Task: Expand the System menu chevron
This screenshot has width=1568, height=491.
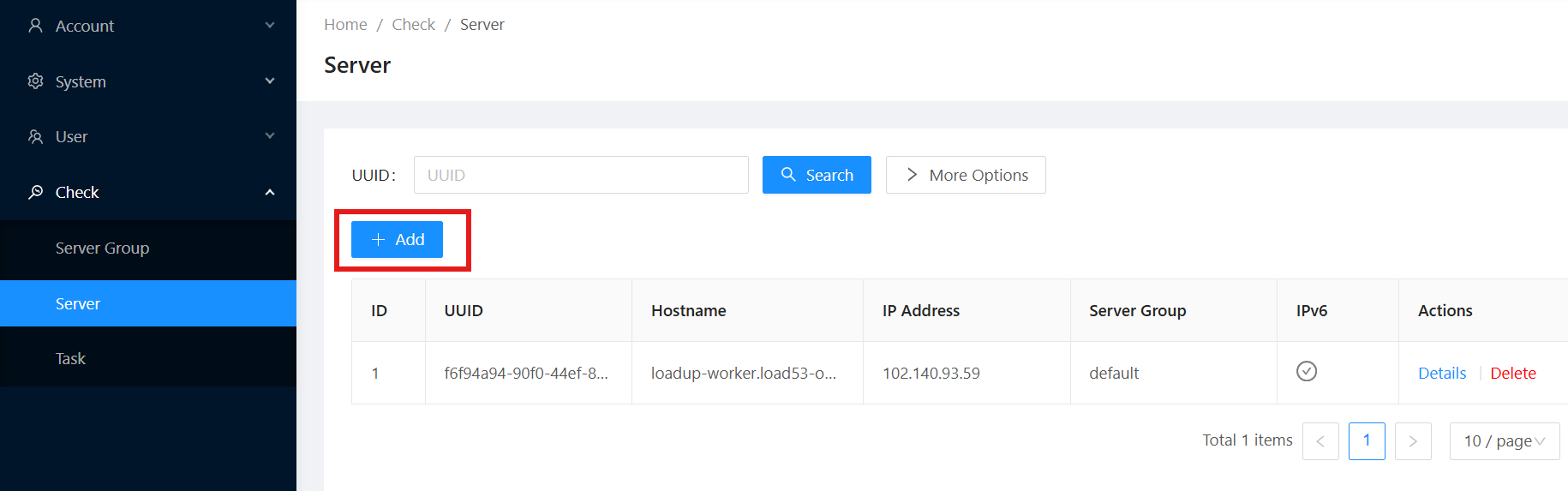Action: point(270,81)
